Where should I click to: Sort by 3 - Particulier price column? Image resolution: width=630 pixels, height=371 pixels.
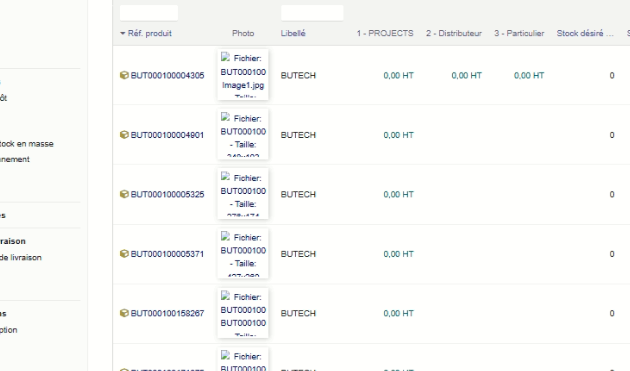tap(519, 33)
